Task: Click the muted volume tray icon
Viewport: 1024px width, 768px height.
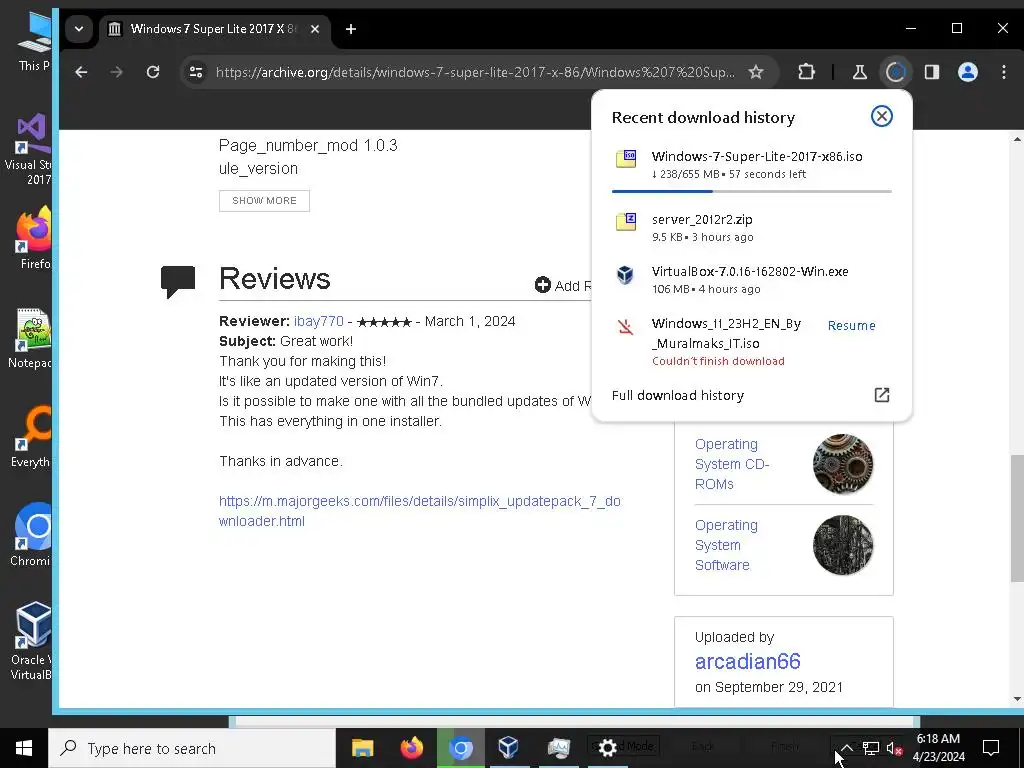Action: [x=894, y=748]
